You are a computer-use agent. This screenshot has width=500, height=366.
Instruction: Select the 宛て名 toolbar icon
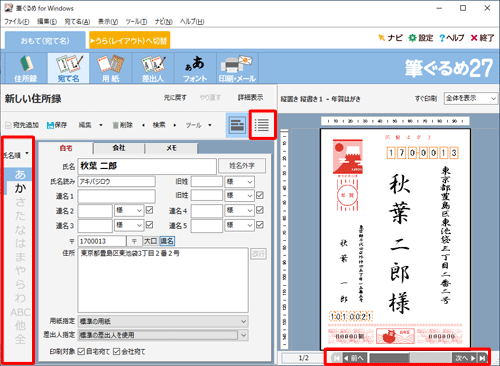click(68, 68)
